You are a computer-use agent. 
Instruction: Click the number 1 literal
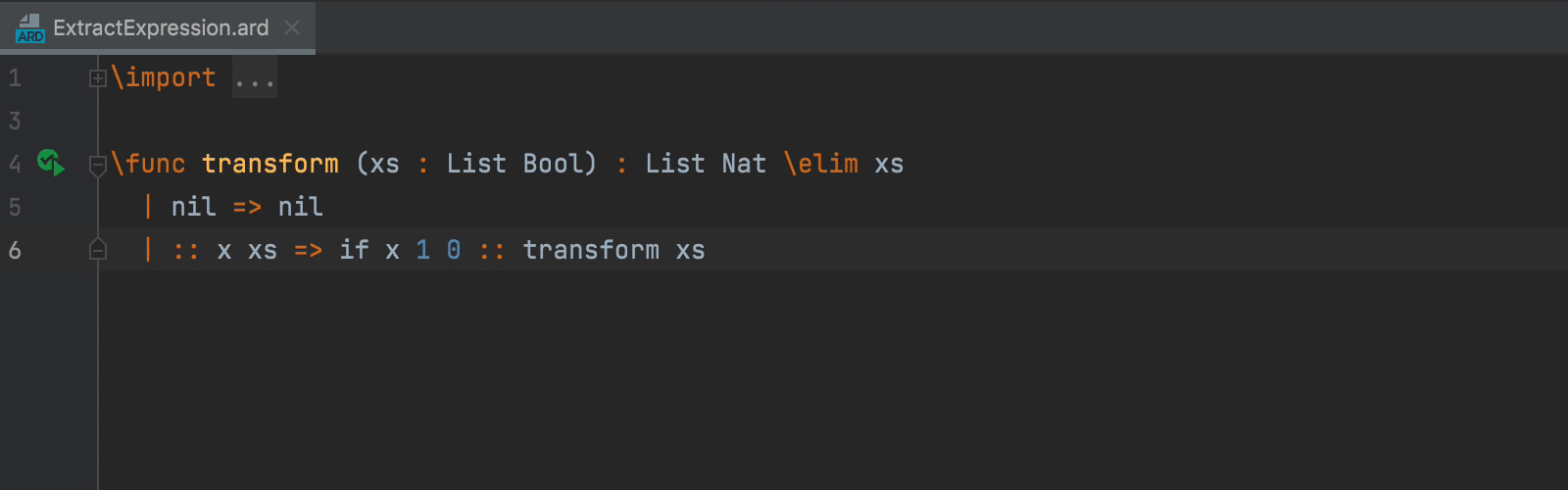click(x=422, y=250)
